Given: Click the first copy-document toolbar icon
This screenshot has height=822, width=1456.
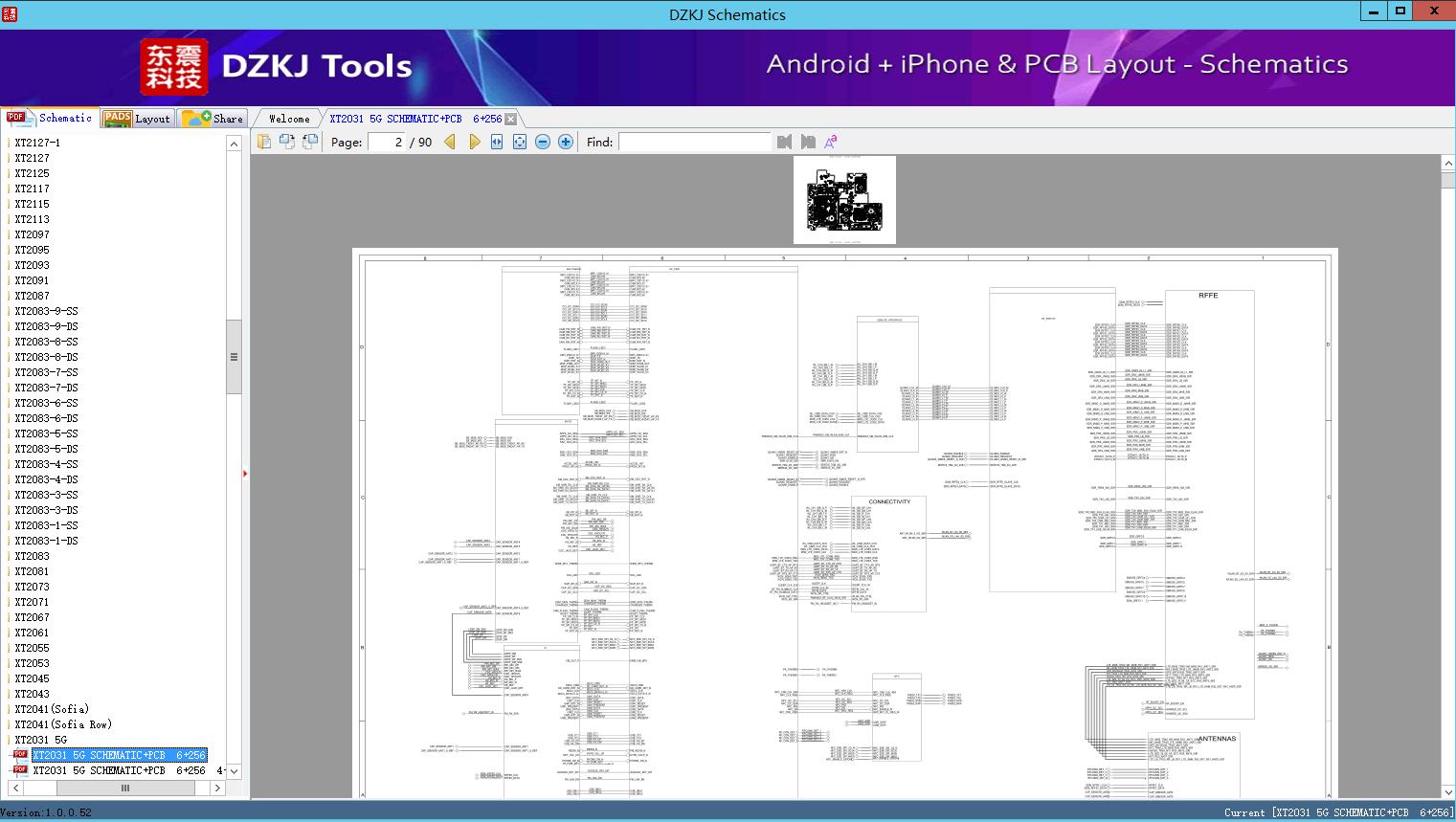Looking at the screenshot, I should click(264, 142).
